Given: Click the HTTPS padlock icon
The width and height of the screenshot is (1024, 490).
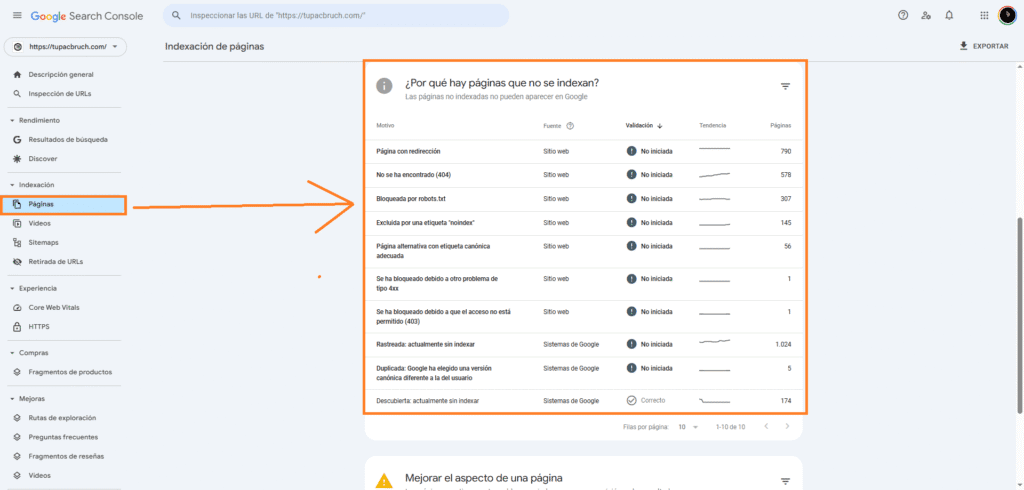Looking at the screenshot, I should point(17,326).
